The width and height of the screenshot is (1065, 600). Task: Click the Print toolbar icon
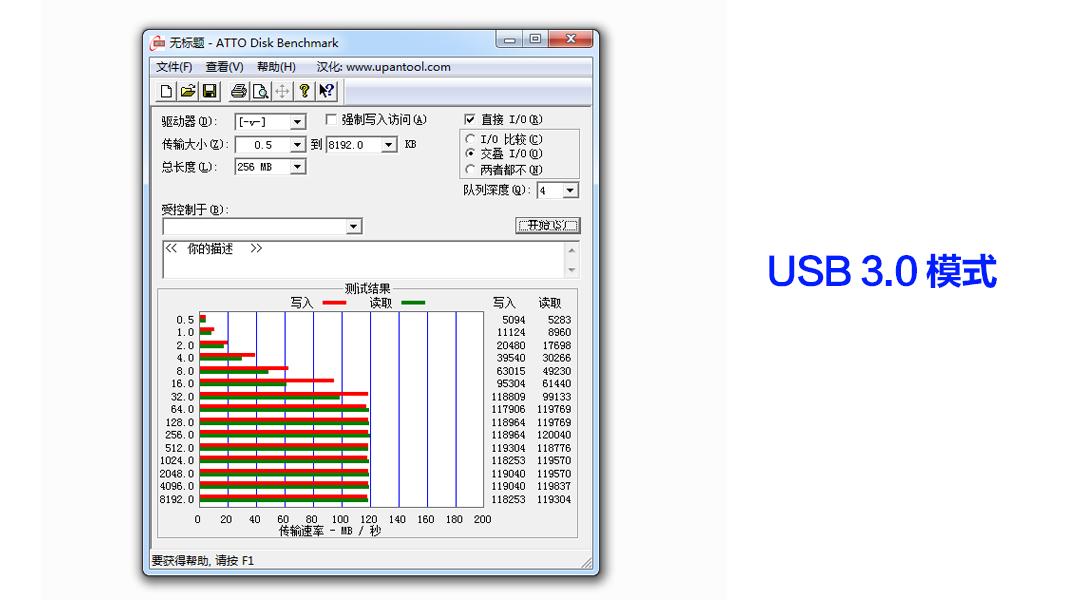[x=238, y=91]
